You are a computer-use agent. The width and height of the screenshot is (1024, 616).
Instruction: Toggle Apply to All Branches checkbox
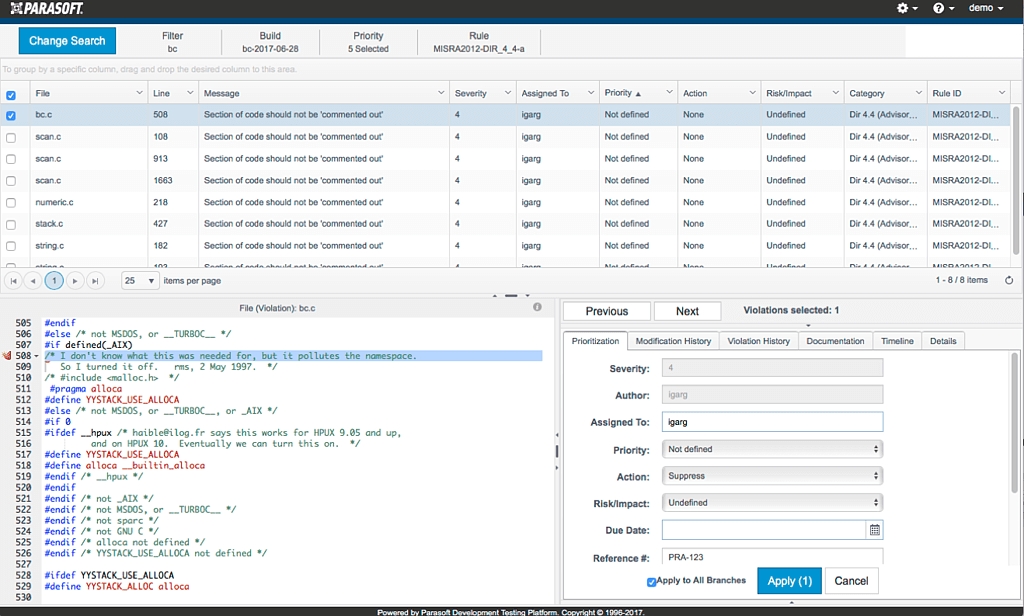pyautogui.click(x=651, y=582)
